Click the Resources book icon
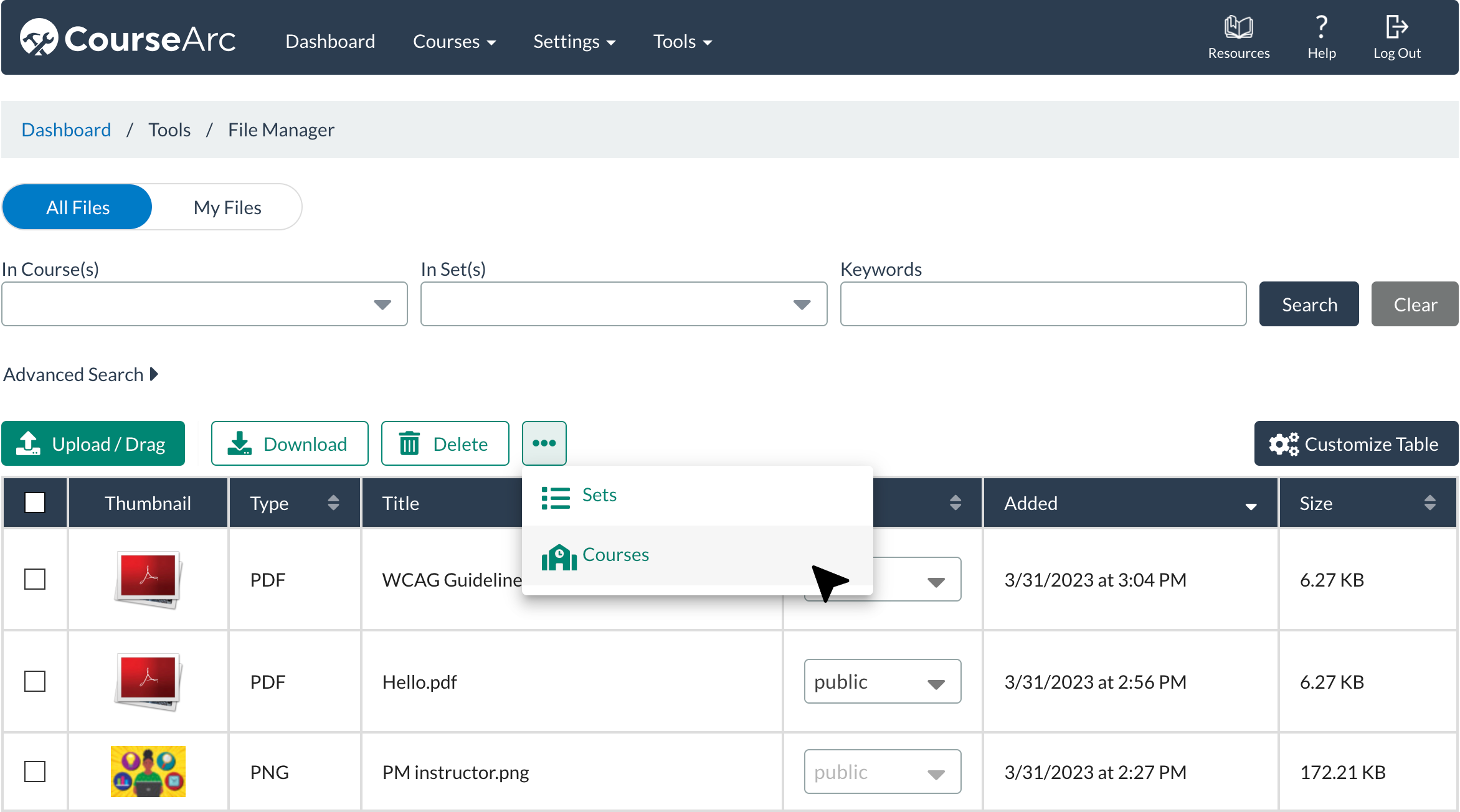This screenshot has width=1460, height=812. (x=1238, y=27)
